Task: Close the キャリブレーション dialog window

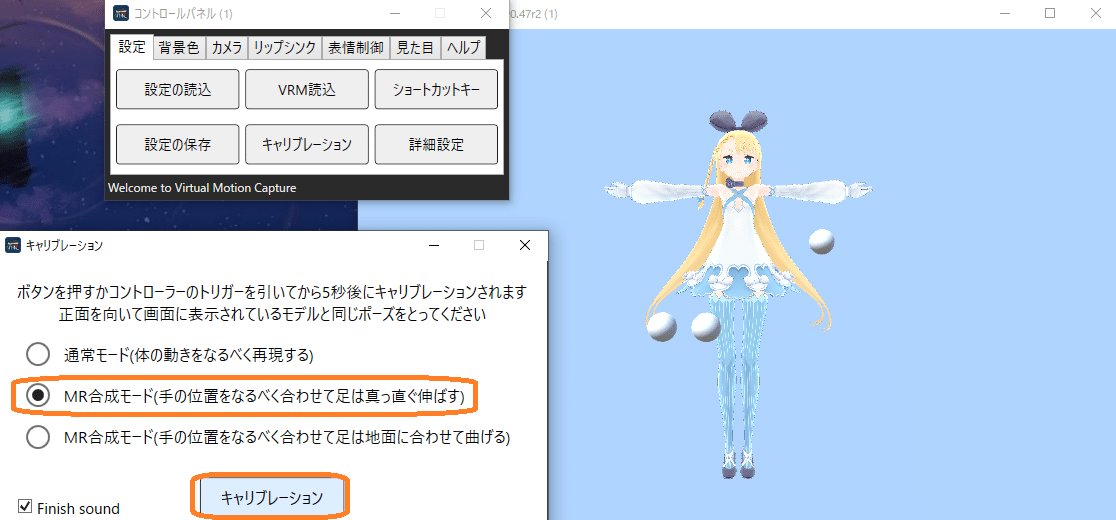Action: point(525,245)
